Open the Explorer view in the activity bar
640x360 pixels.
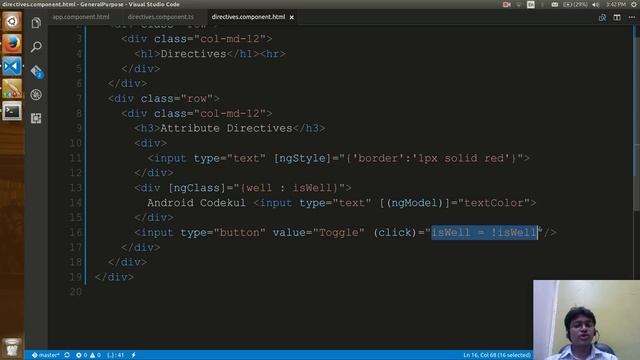coord(36,23)
